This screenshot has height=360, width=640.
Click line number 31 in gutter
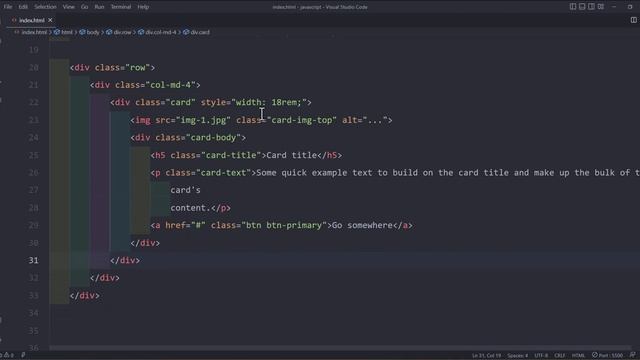pyautogui.click(x=33, y=260)
